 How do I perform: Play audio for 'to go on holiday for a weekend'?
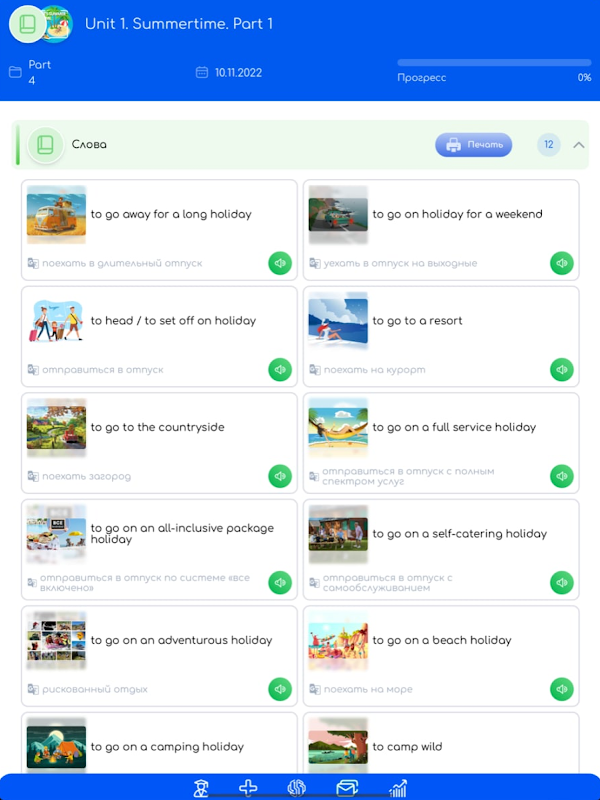coord(562,263)
